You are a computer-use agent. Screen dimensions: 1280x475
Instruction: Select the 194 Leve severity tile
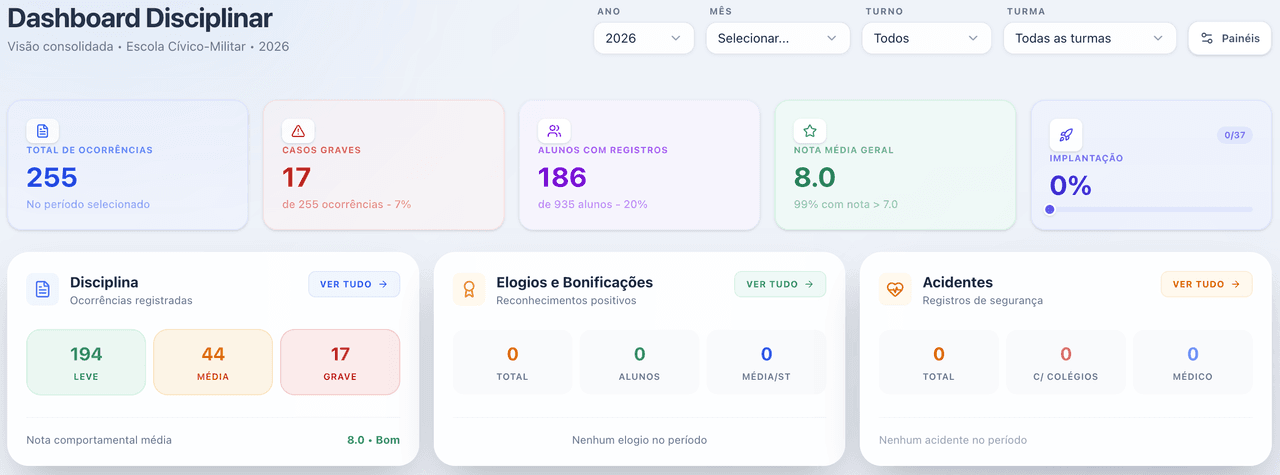(x=86, y=362)
